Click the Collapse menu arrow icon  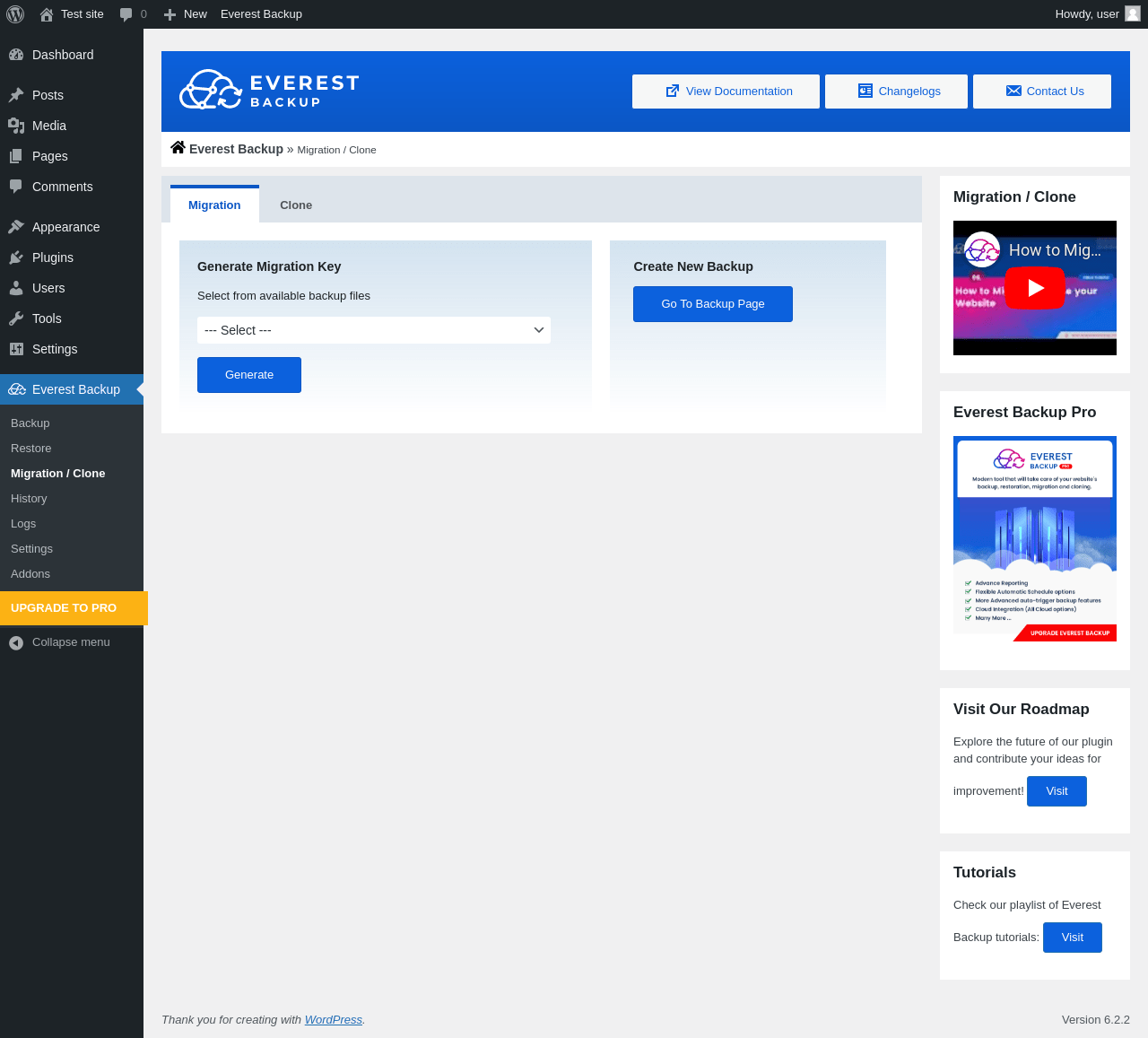[x=16, y=642]
